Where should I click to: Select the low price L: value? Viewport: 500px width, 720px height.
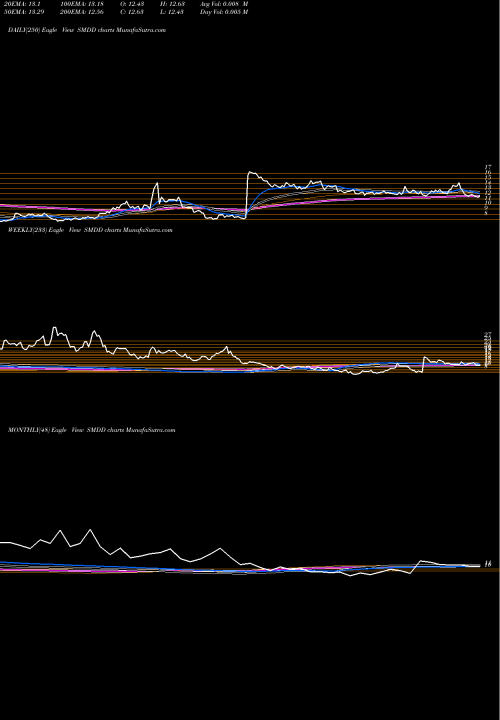(x=173, y=12)
